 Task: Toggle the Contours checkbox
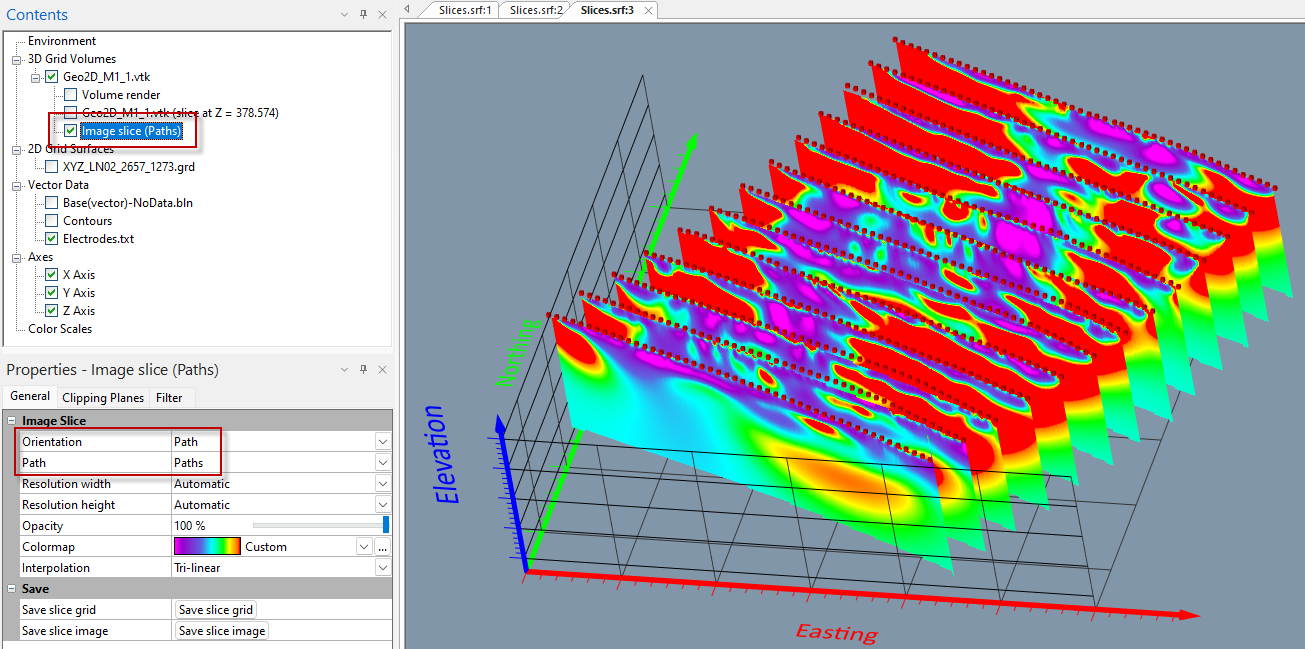[x=52, y=221]
